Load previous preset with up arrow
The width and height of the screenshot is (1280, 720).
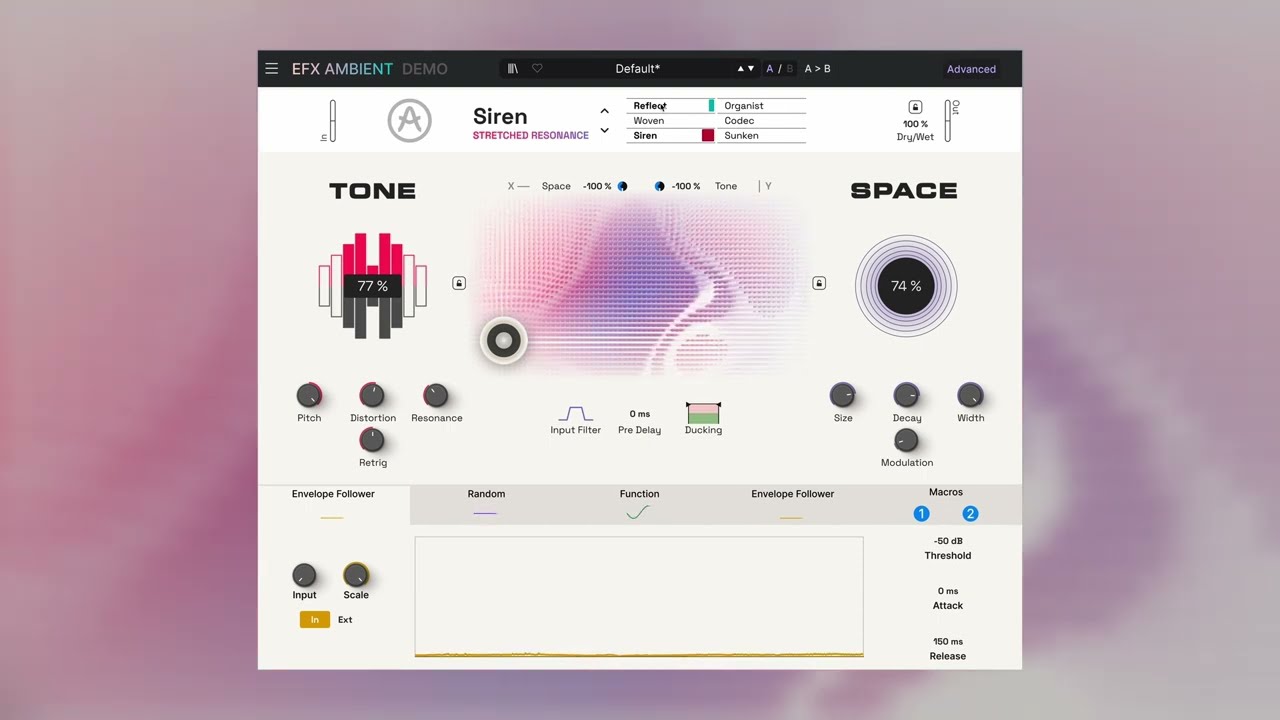pyautogui.click(x=741, y=69)
